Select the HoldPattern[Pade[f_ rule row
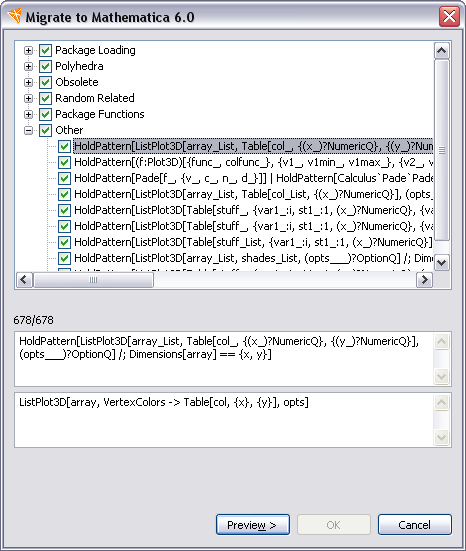Image resolution: width=466 pixels, height=551 pixels. 253,178
